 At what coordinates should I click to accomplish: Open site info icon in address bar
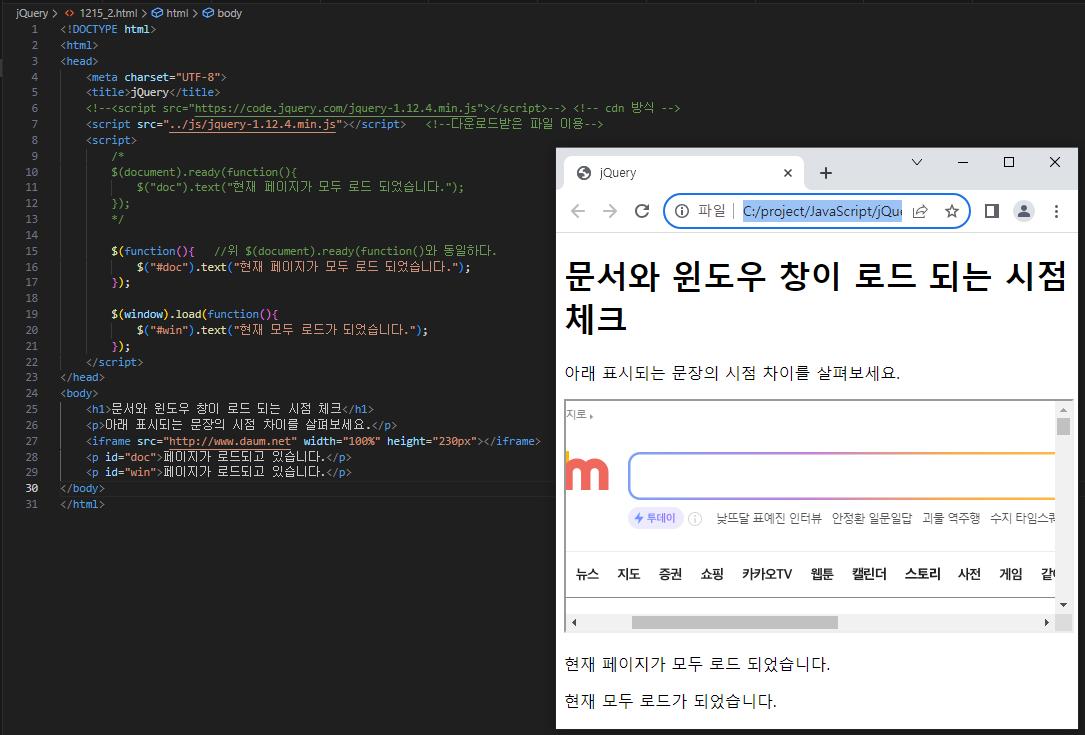tap(682, 211)
